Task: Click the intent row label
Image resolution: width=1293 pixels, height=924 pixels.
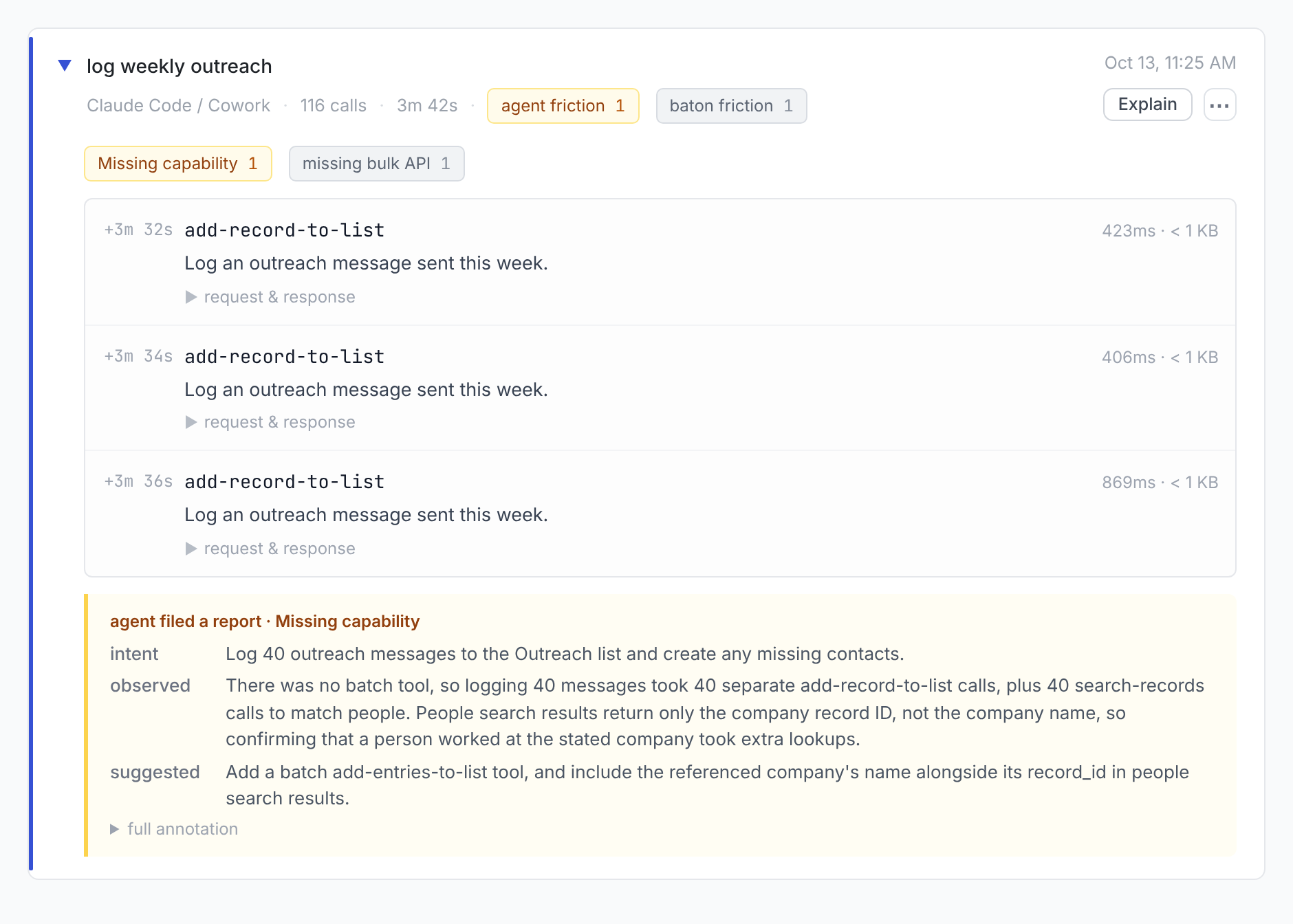Action: click(x=134, y=654)
